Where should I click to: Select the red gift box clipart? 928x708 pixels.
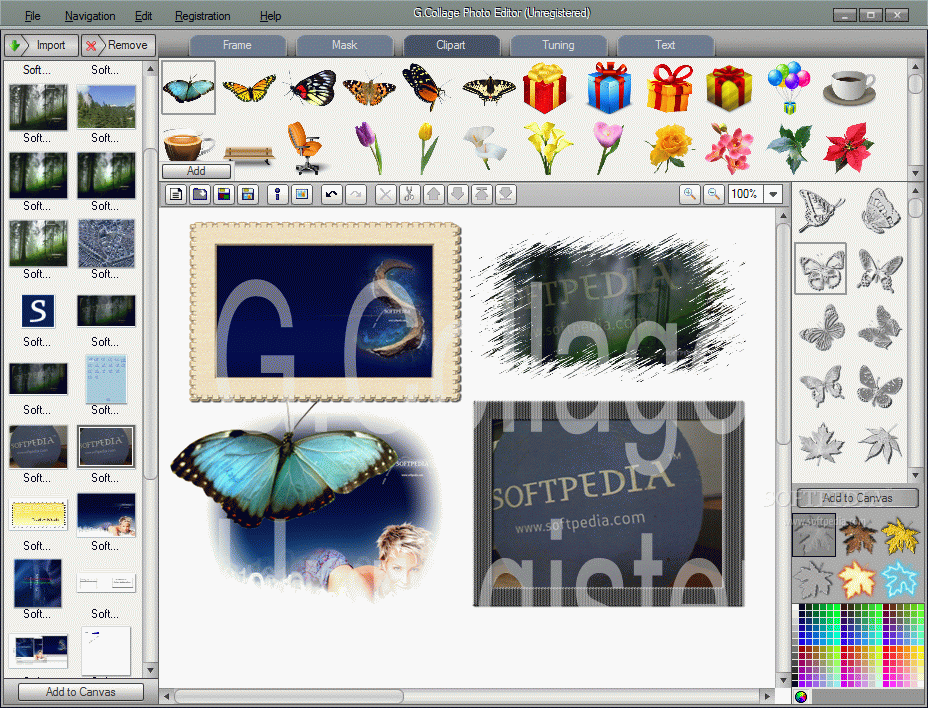tap(544, 88)
